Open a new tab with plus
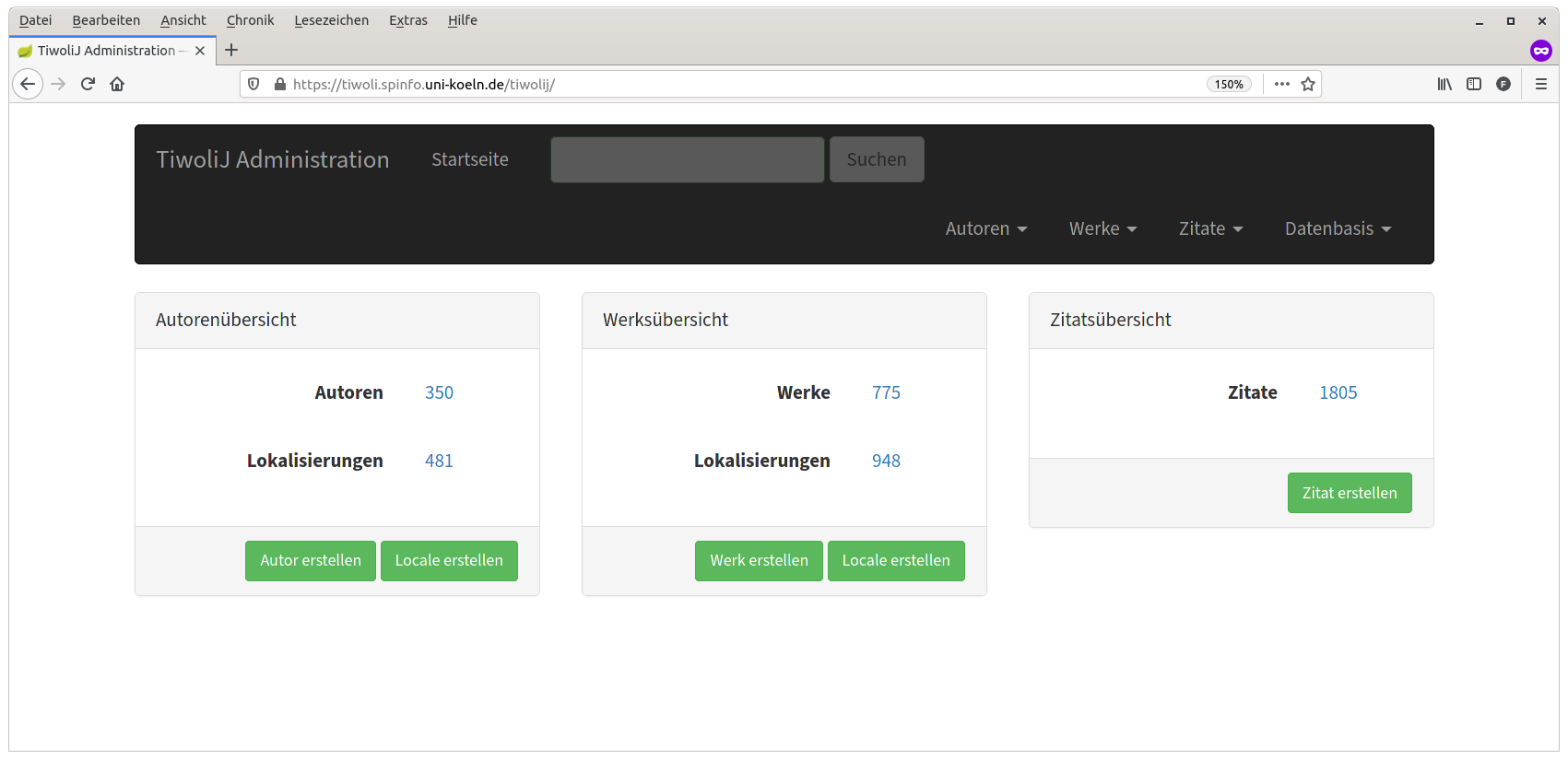1568x760 pixels. [231, 50]
